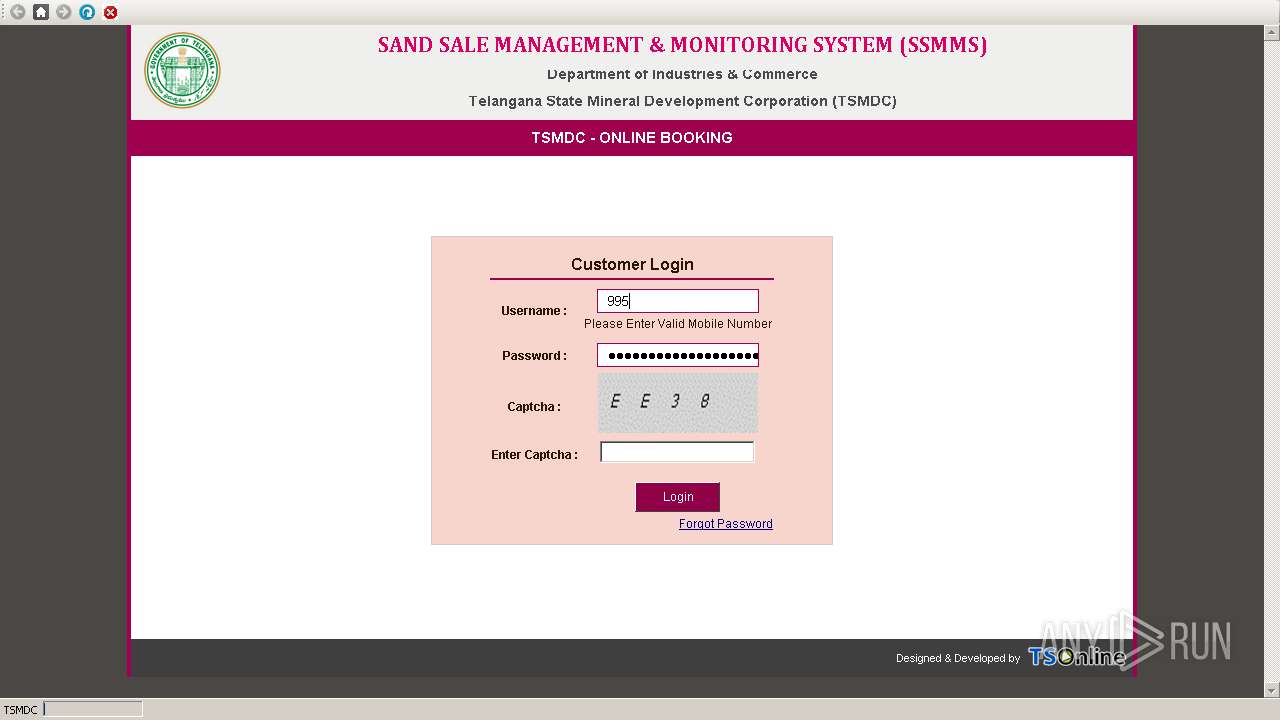Click the TSMDC status bar label
The width and height of the screenshot is (1280, 720).
[x=20, y=710]
